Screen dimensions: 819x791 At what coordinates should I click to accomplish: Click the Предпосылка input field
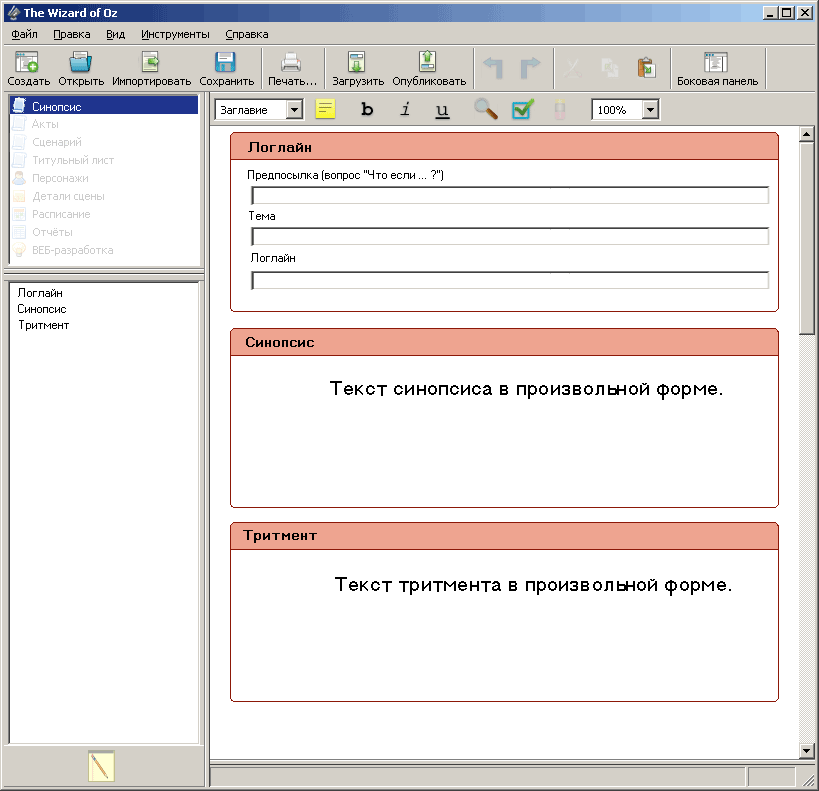coord(510,195)
